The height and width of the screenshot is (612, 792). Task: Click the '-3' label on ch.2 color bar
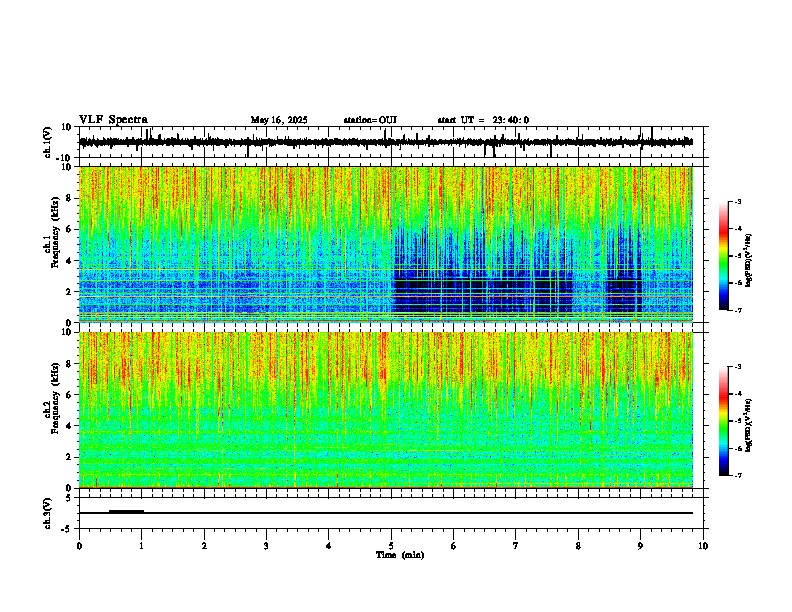click(736, 366)
